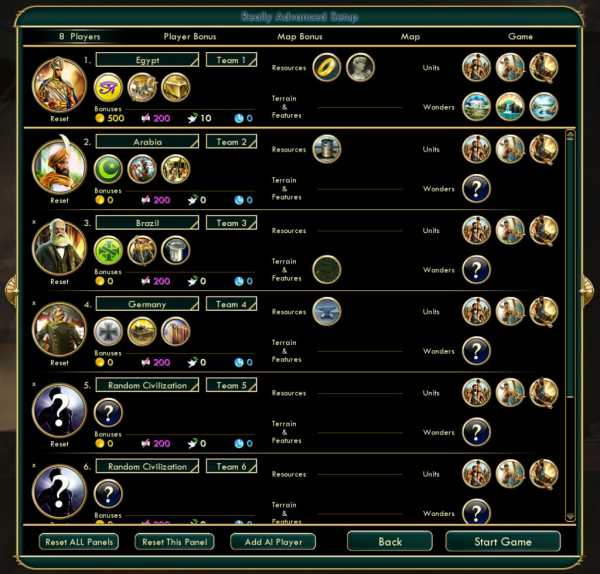The height and width of the screenshot is (574, 600).
Task: Click Germany's anvil resource icon
Action: click(326, 311)
